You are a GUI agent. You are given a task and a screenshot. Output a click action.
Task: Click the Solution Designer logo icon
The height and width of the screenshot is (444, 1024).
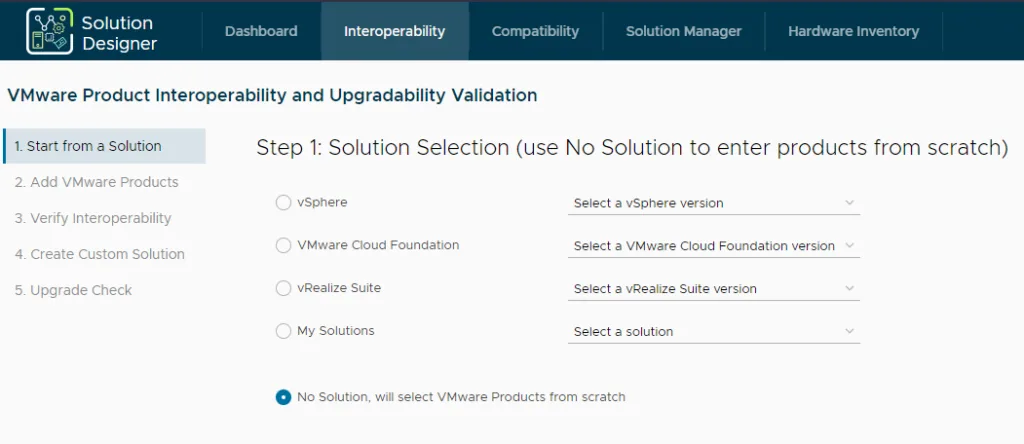pyautogui.click(x=50, y=31)
